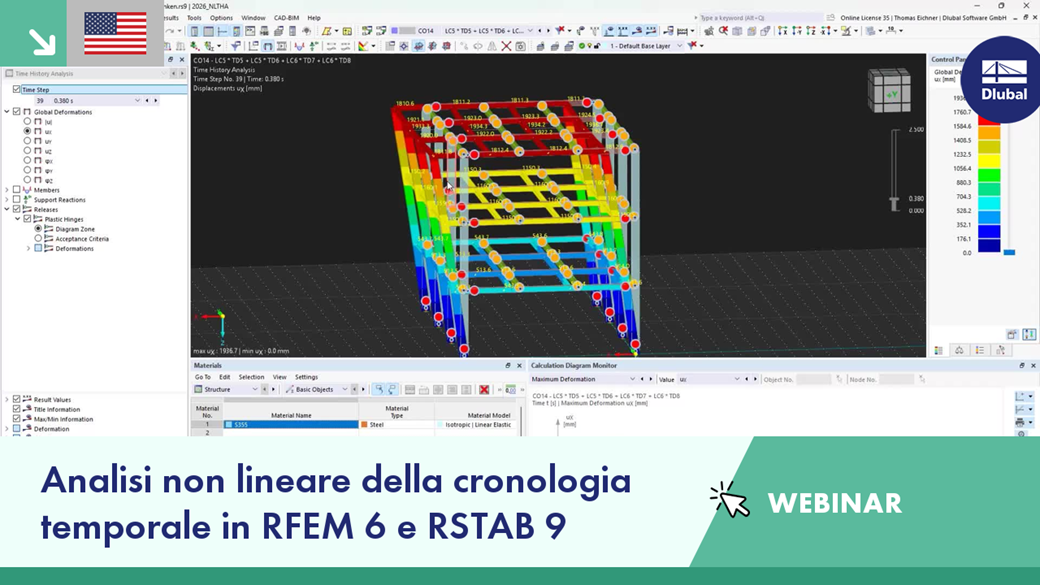Toggle the Members checkbox
This screenshot has width=1040, height=585.
[17, 190]
